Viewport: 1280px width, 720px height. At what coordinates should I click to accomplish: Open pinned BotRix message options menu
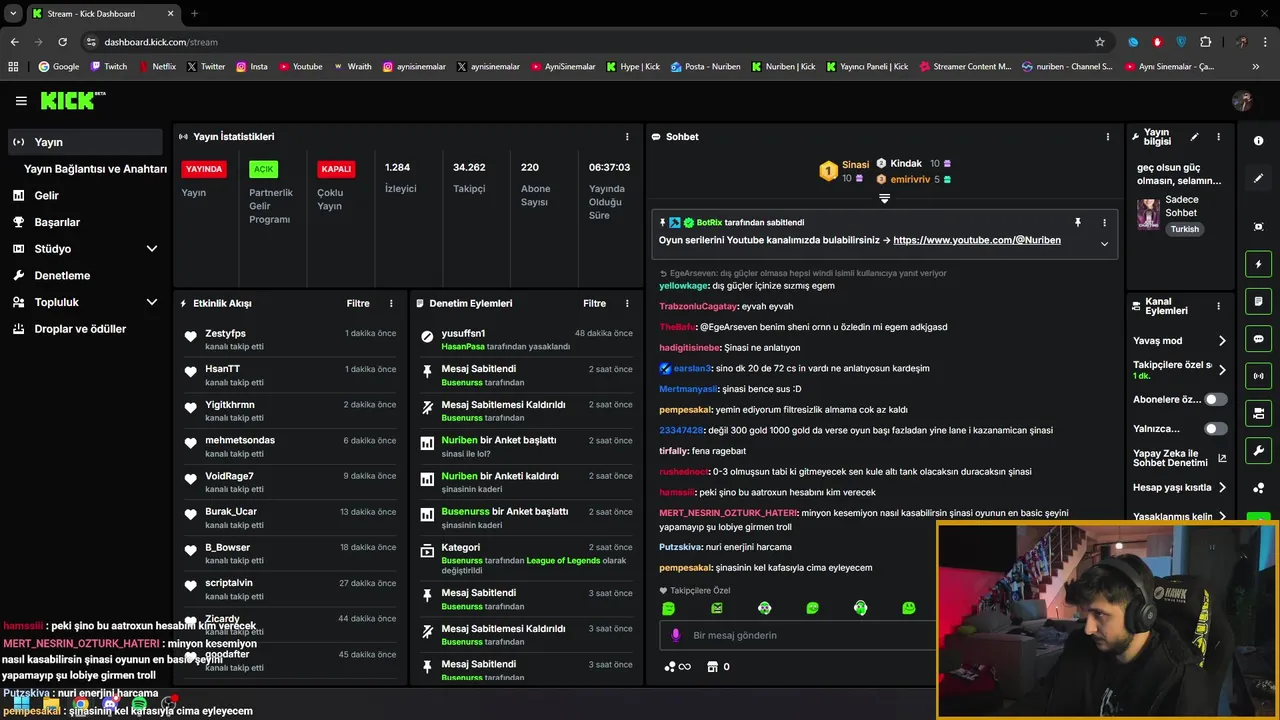point(1104,223)
